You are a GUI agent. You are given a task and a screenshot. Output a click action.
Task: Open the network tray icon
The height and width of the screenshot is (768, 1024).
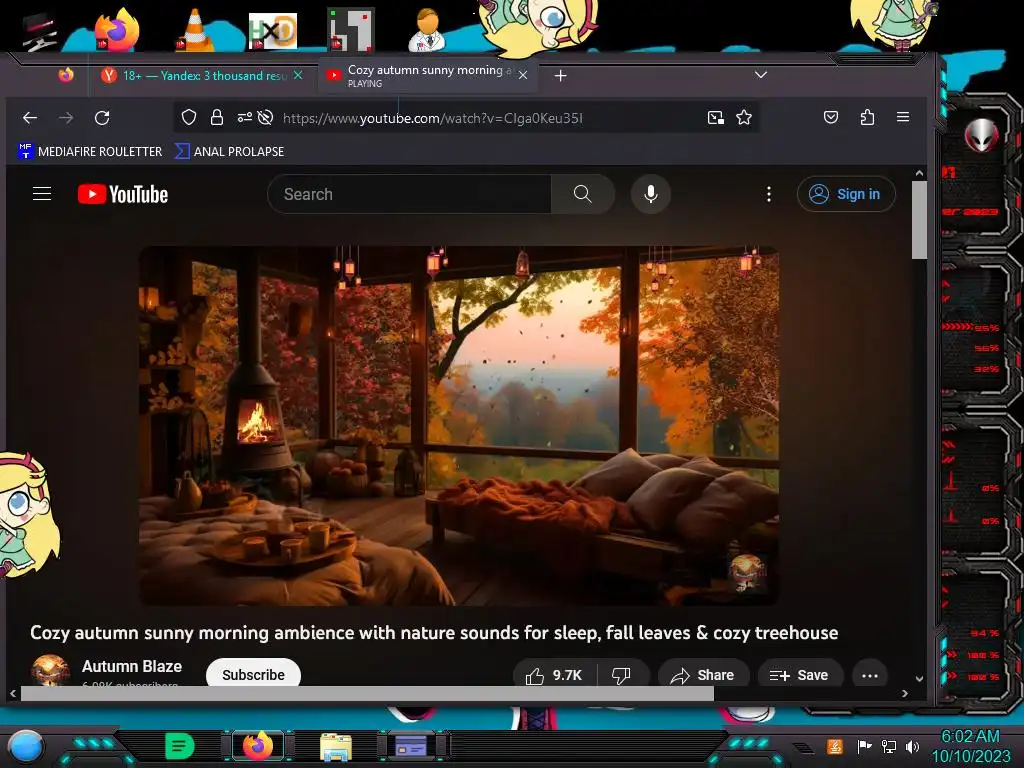(889, 746)
